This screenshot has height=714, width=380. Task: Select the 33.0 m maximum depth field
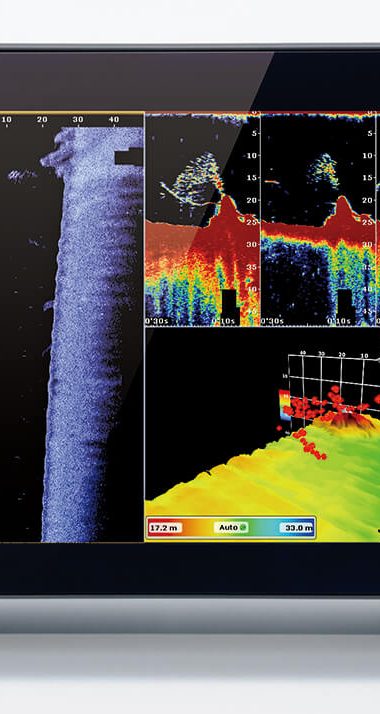[x=296, y=528]
